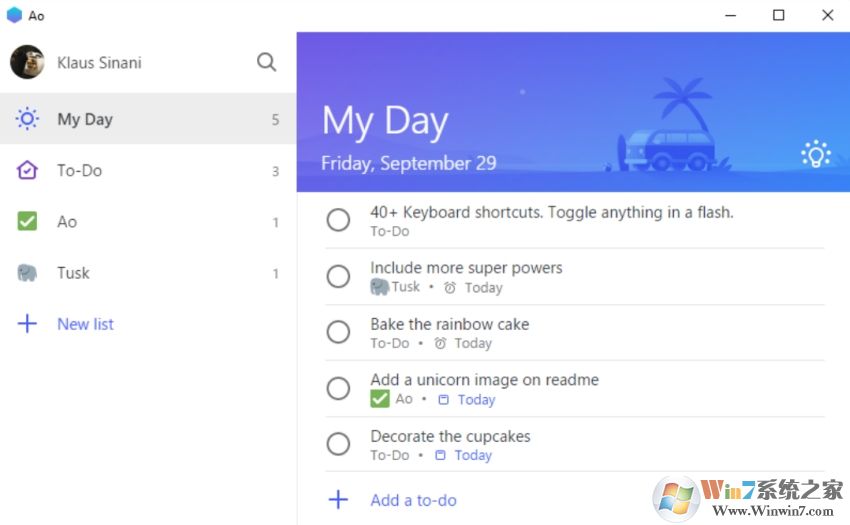The height and width of the screenshot is (525, 850).
Task: Click the plus icon beside New list
Action: (x=27, y=324)
